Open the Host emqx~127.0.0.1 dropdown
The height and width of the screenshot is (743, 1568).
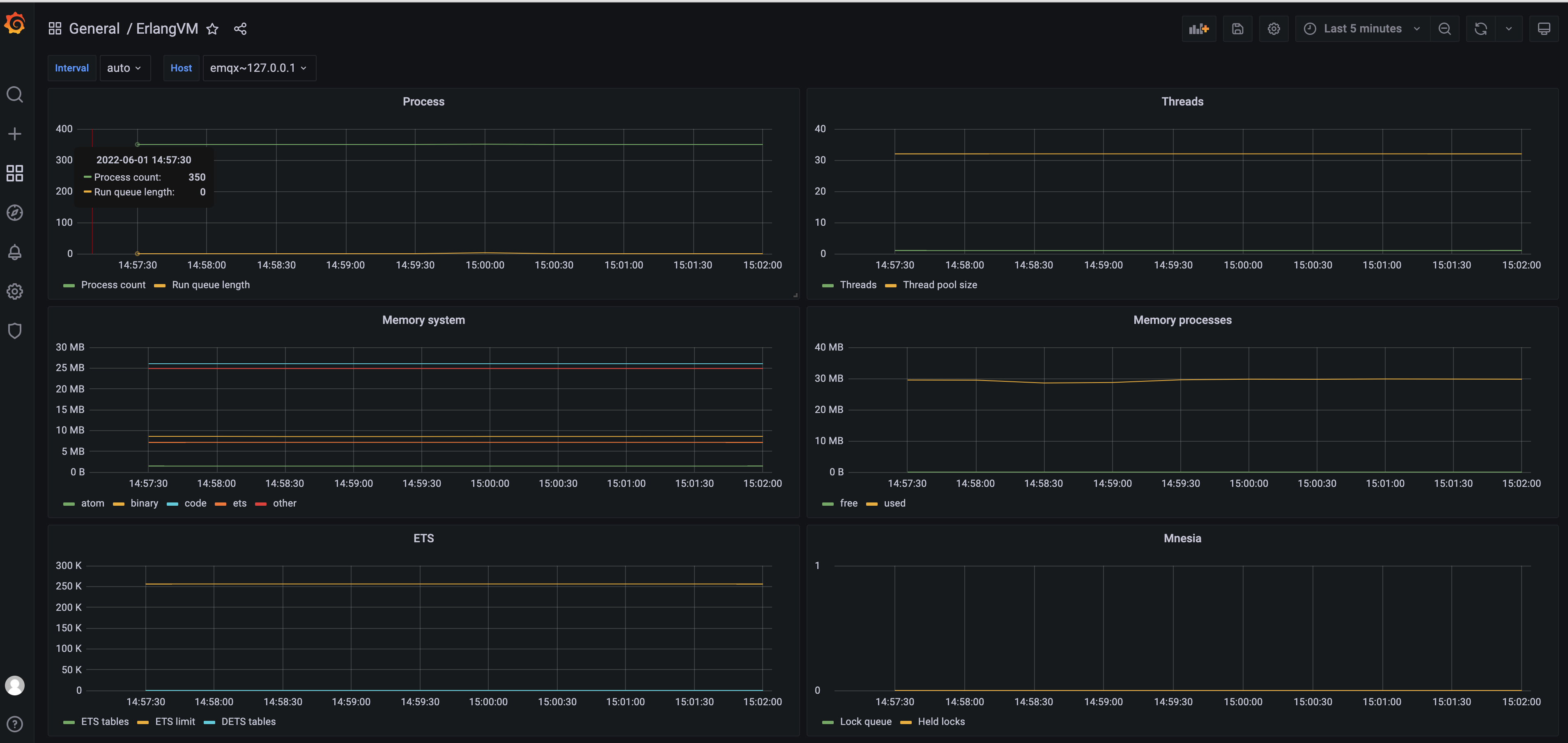(x=258, y=68)
